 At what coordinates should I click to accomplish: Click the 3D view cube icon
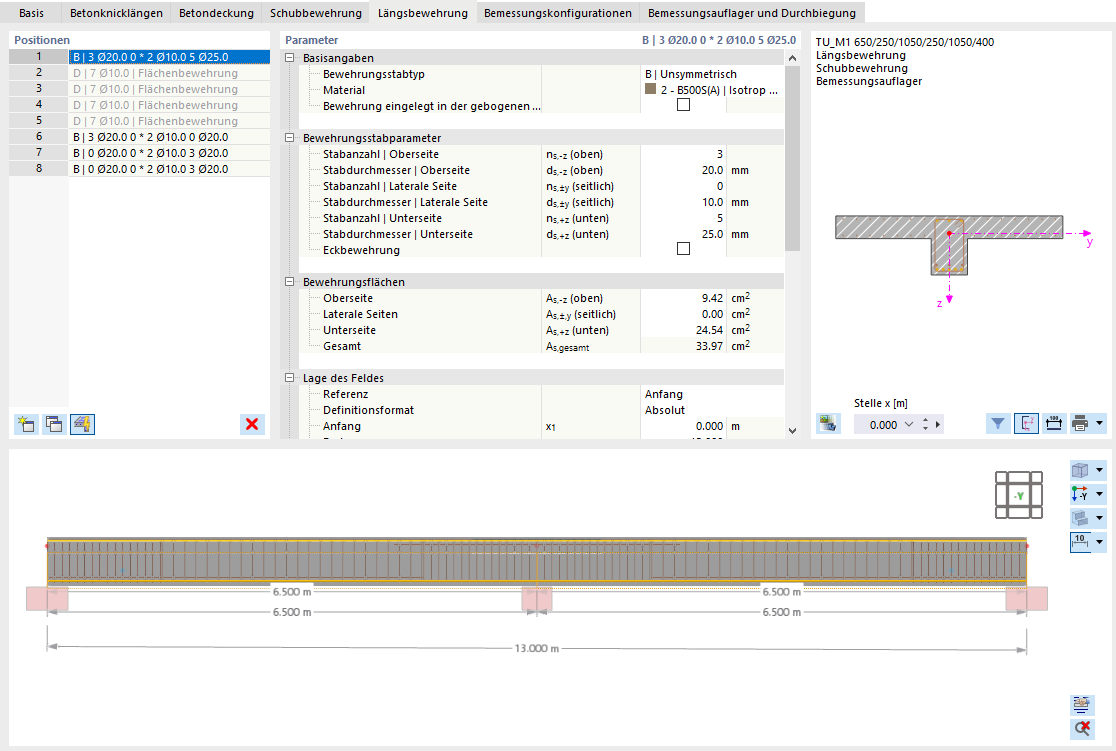(x=1080, y=471)
